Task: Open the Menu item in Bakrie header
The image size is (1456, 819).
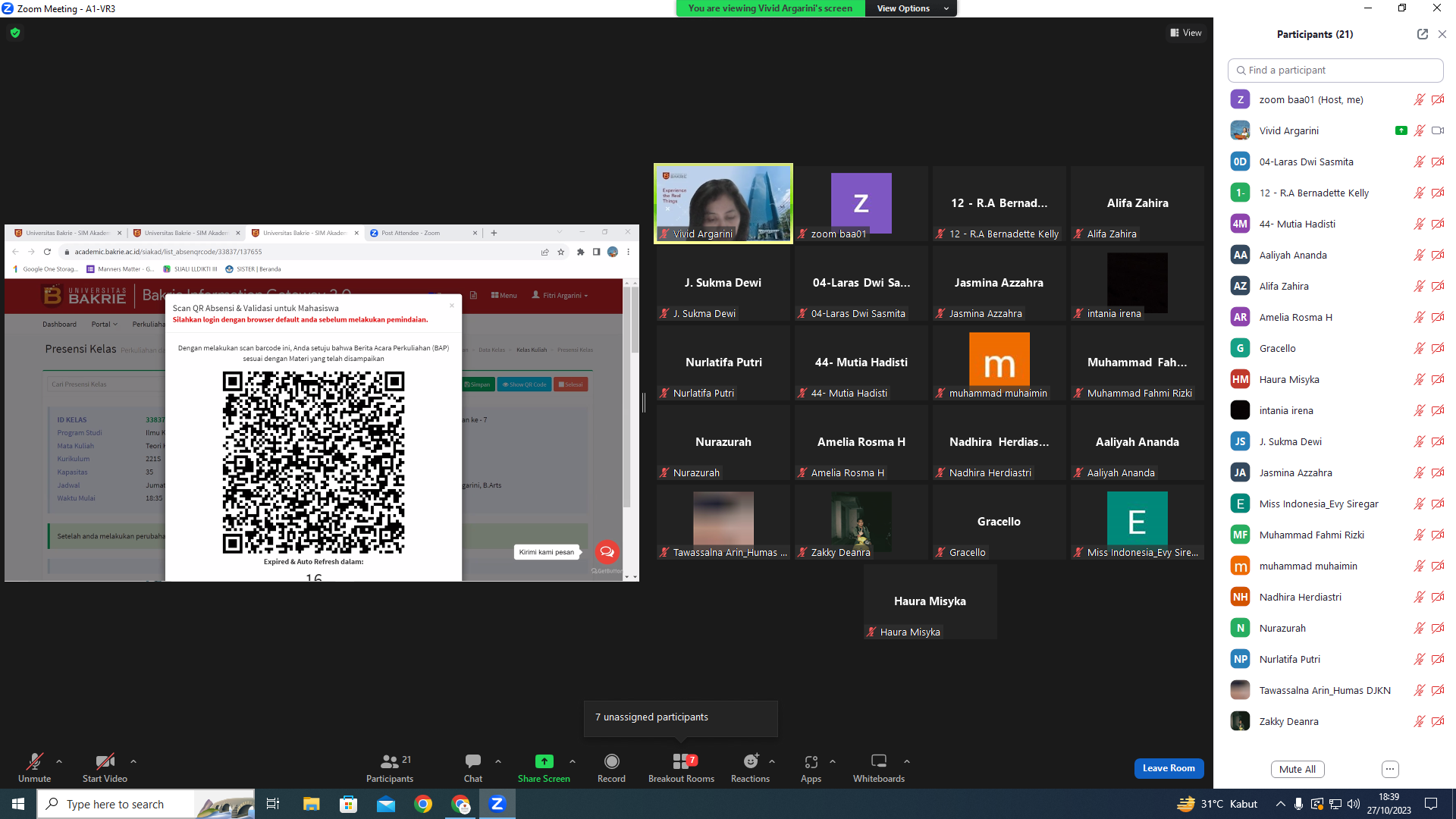Action: coord(504,296)
